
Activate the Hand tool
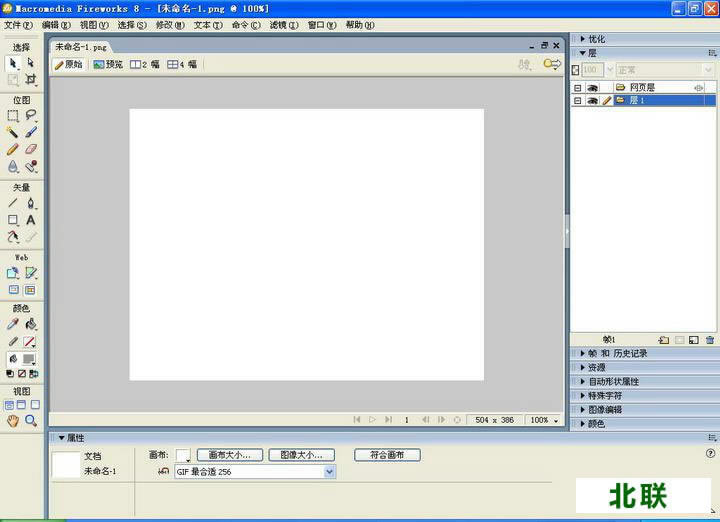pyautogui.click(x=13, y=421)
